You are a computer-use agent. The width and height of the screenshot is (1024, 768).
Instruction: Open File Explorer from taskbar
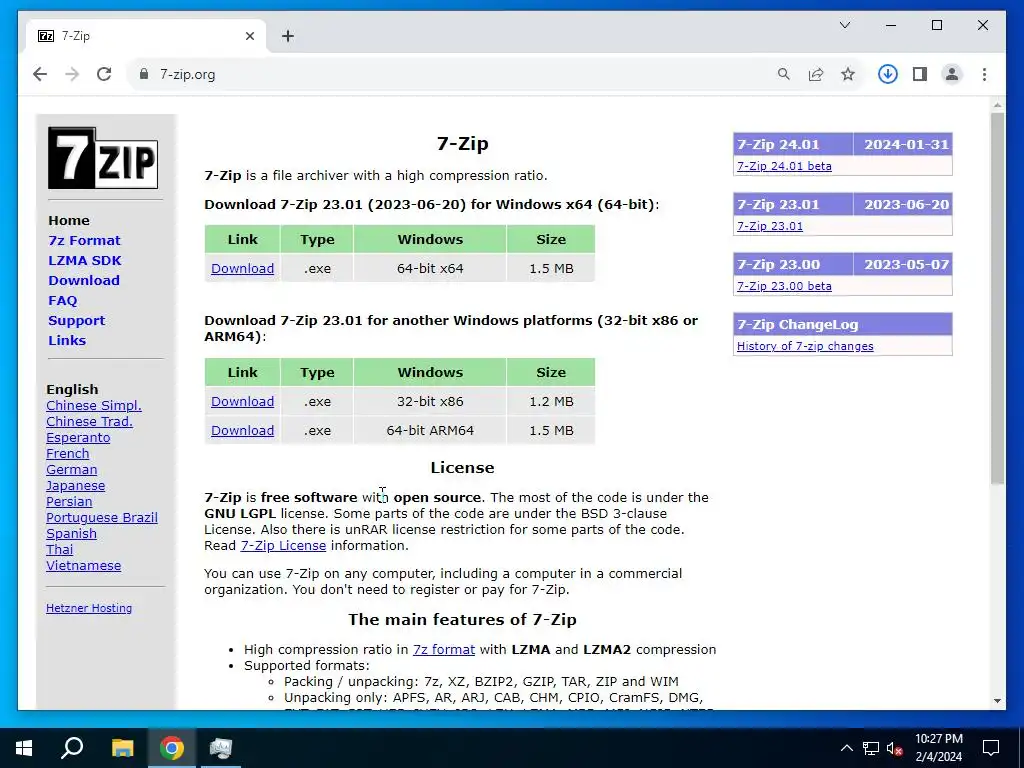click(122, 748)
